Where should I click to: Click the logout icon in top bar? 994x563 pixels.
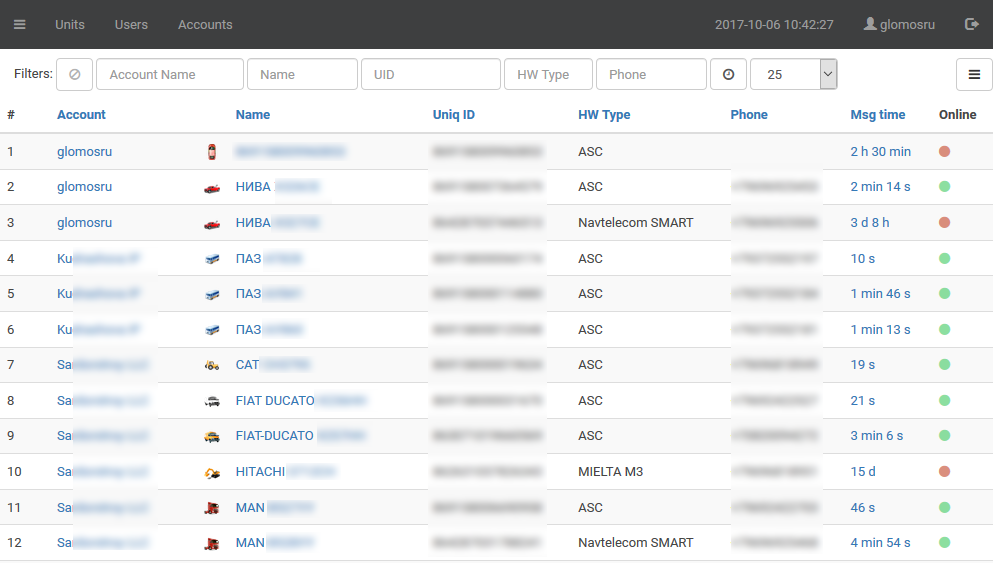[x=971, y=24]
